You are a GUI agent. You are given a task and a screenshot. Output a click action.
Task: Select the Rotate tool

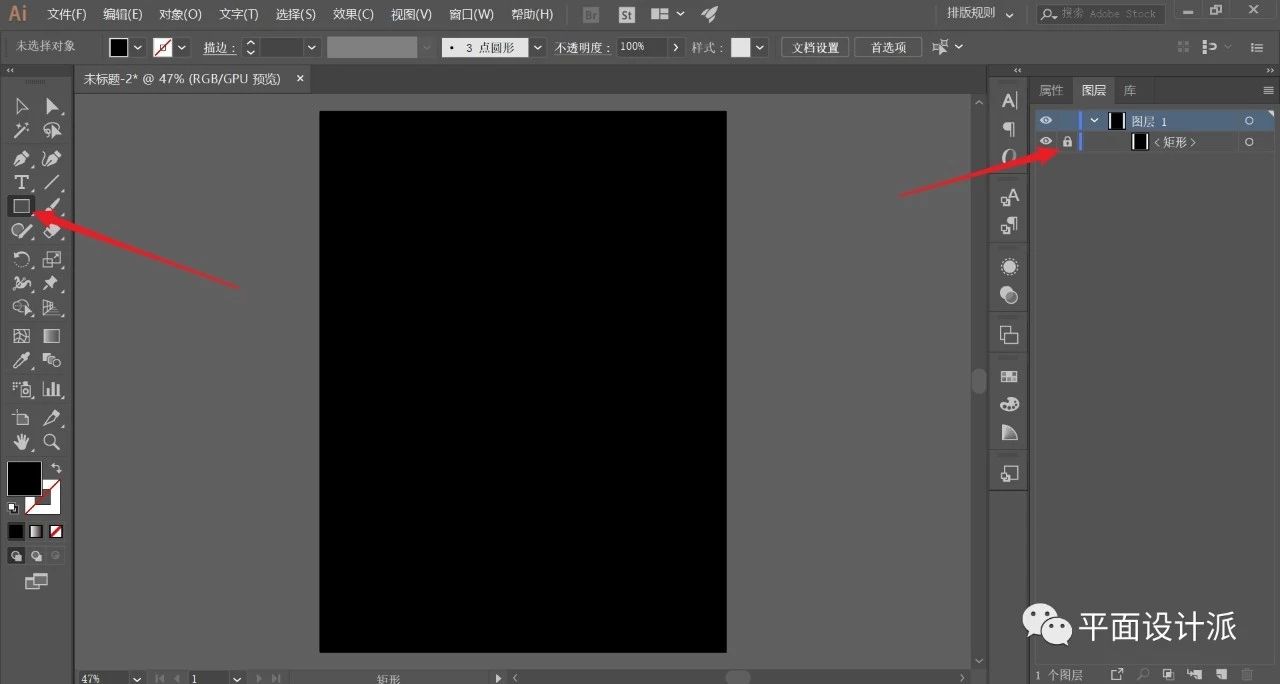(x=22, y=259)
